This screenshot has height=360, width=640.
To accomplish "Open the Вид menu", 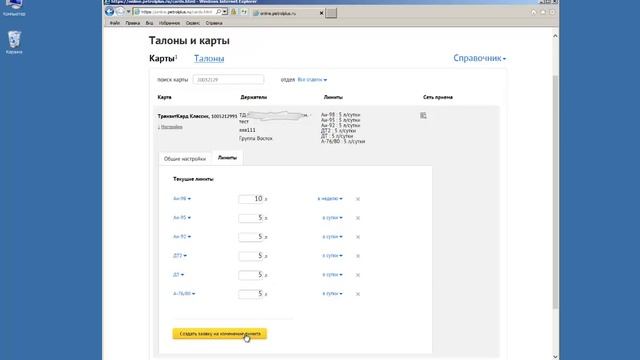I will pyautogui.click(x=149, y=23).
